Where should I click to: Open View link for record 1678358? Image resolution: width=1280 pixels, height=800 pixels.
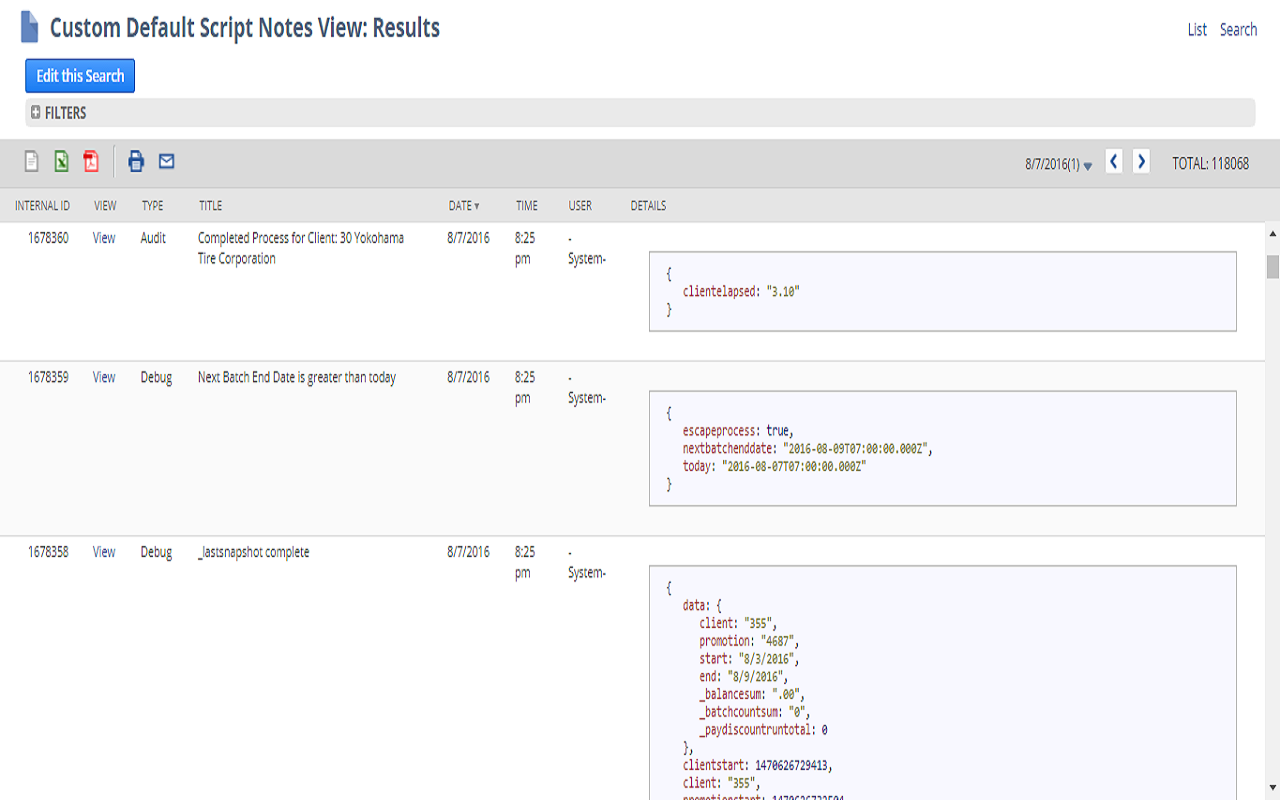104,552
